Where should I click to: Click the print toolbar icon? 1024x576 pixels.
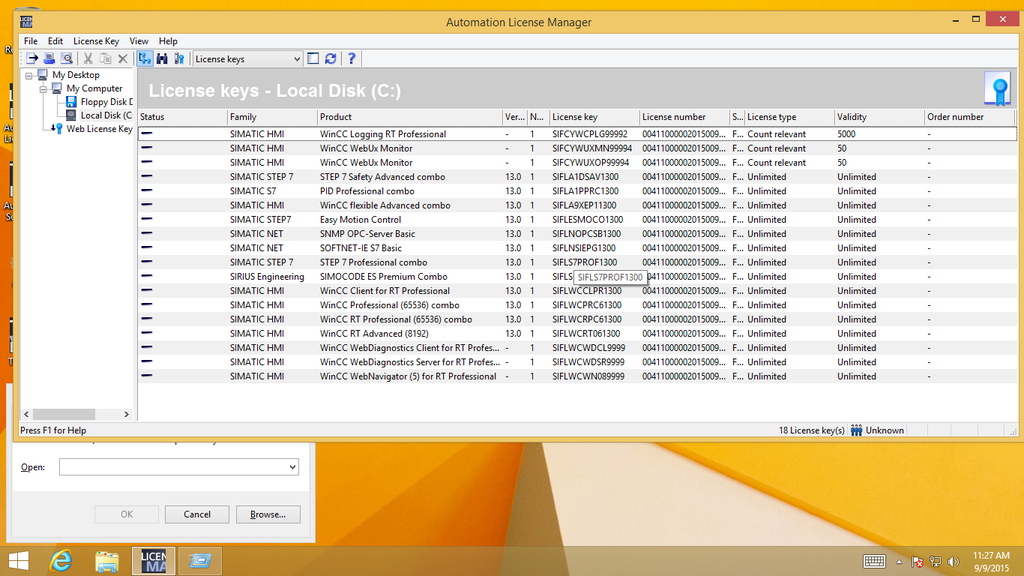49,59
